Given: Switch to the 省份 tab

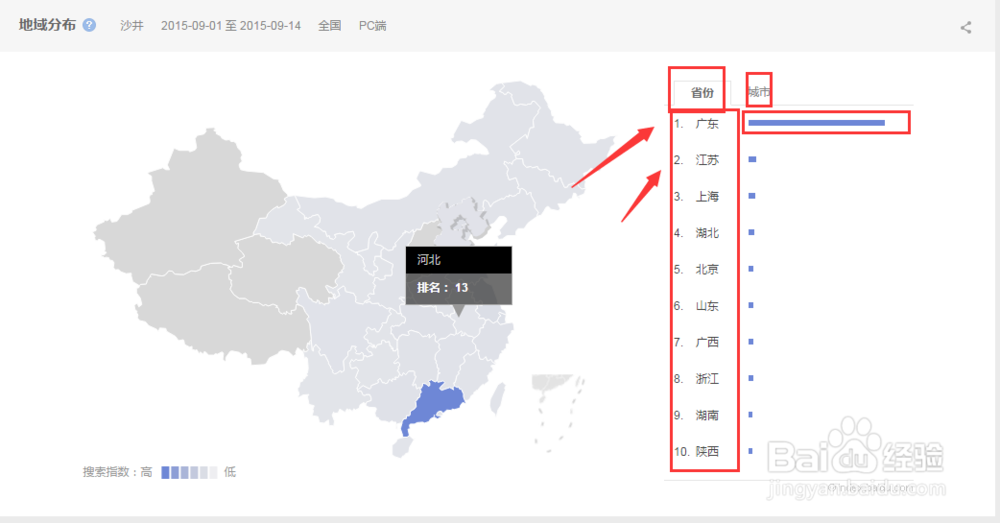Looking at the screenshot, I should point(702,92).
